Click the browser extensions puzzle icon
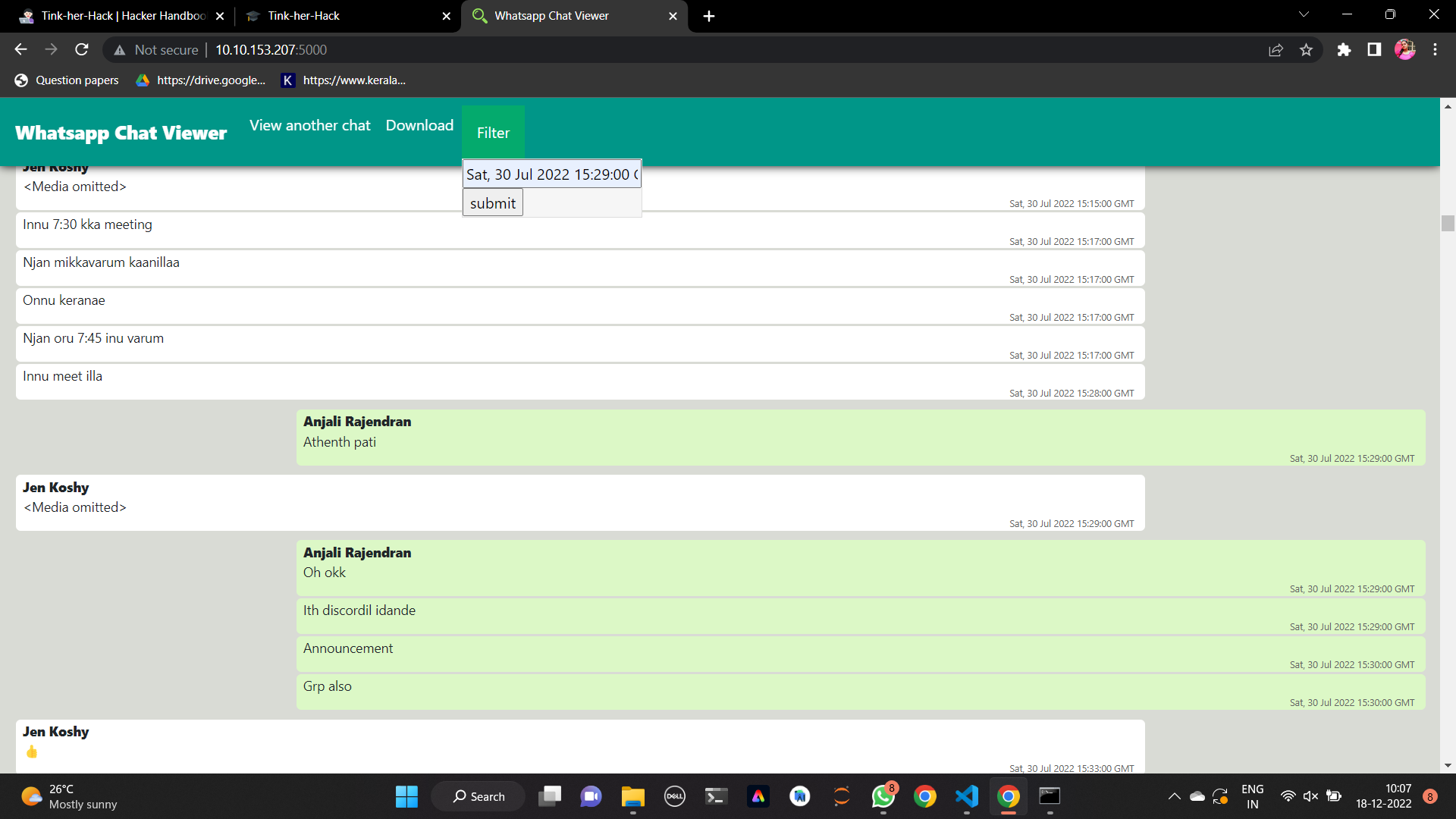The height and width of the screenshot is (819, 1456). point(1344,49)
